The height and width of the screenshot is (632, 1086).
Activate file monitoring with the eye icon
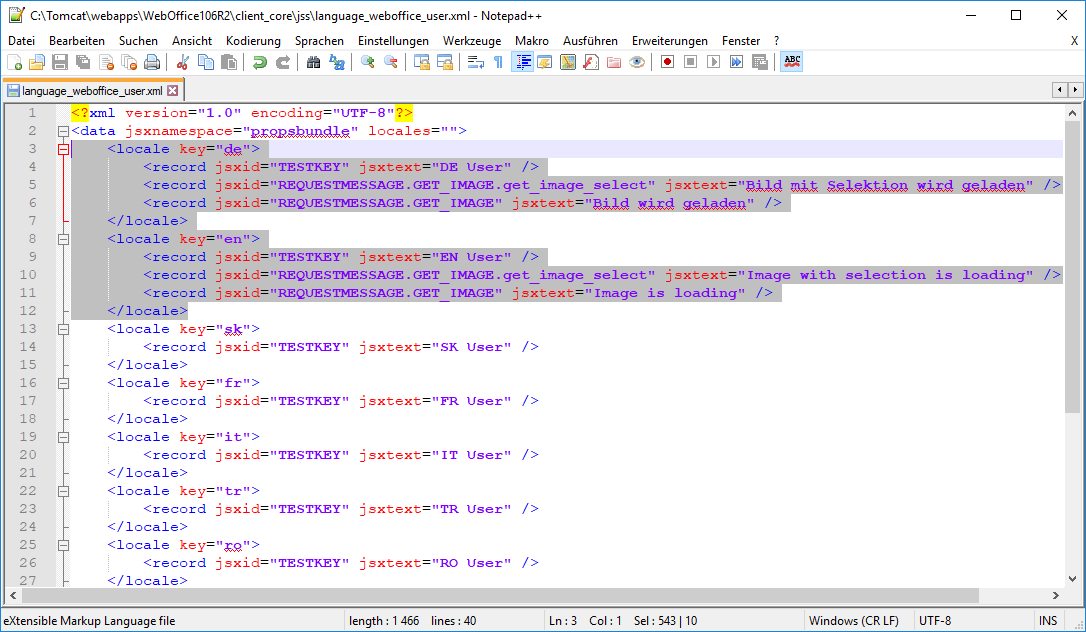pos(636,61)
